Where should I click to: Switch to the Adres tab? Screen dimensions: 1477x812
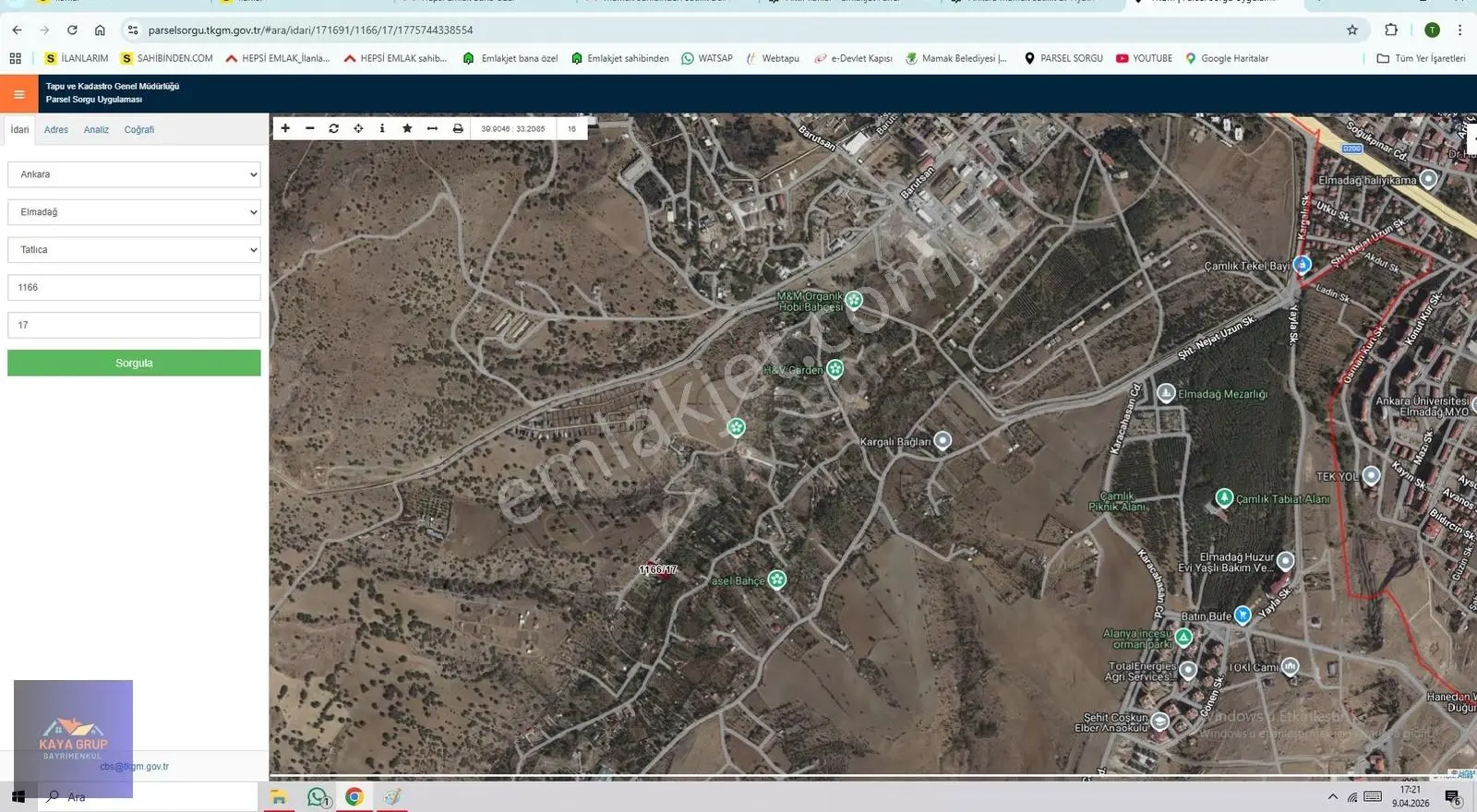click(x=56, y=130)
